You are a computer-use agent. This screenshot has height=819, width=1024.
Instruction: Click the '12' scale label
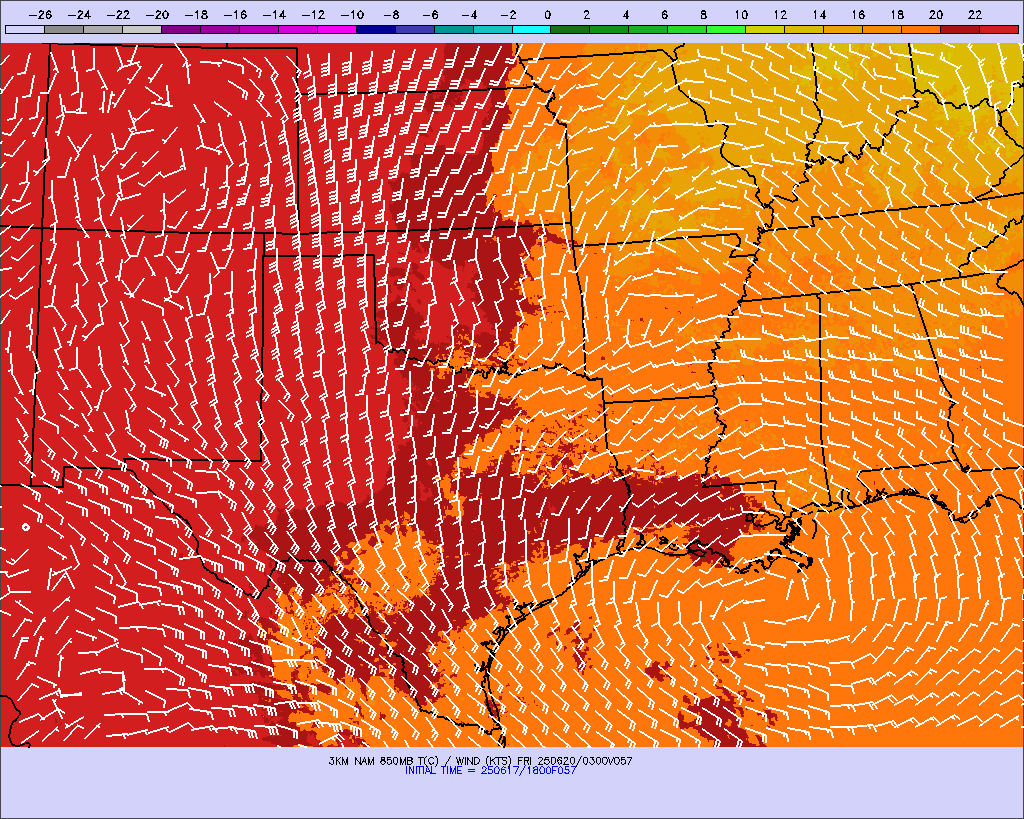tap(780, 15)
